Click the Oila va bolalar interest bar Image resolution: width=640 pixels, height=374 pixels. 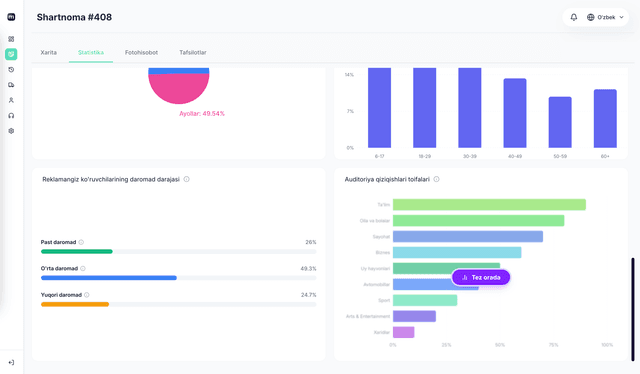pos(479,220)
